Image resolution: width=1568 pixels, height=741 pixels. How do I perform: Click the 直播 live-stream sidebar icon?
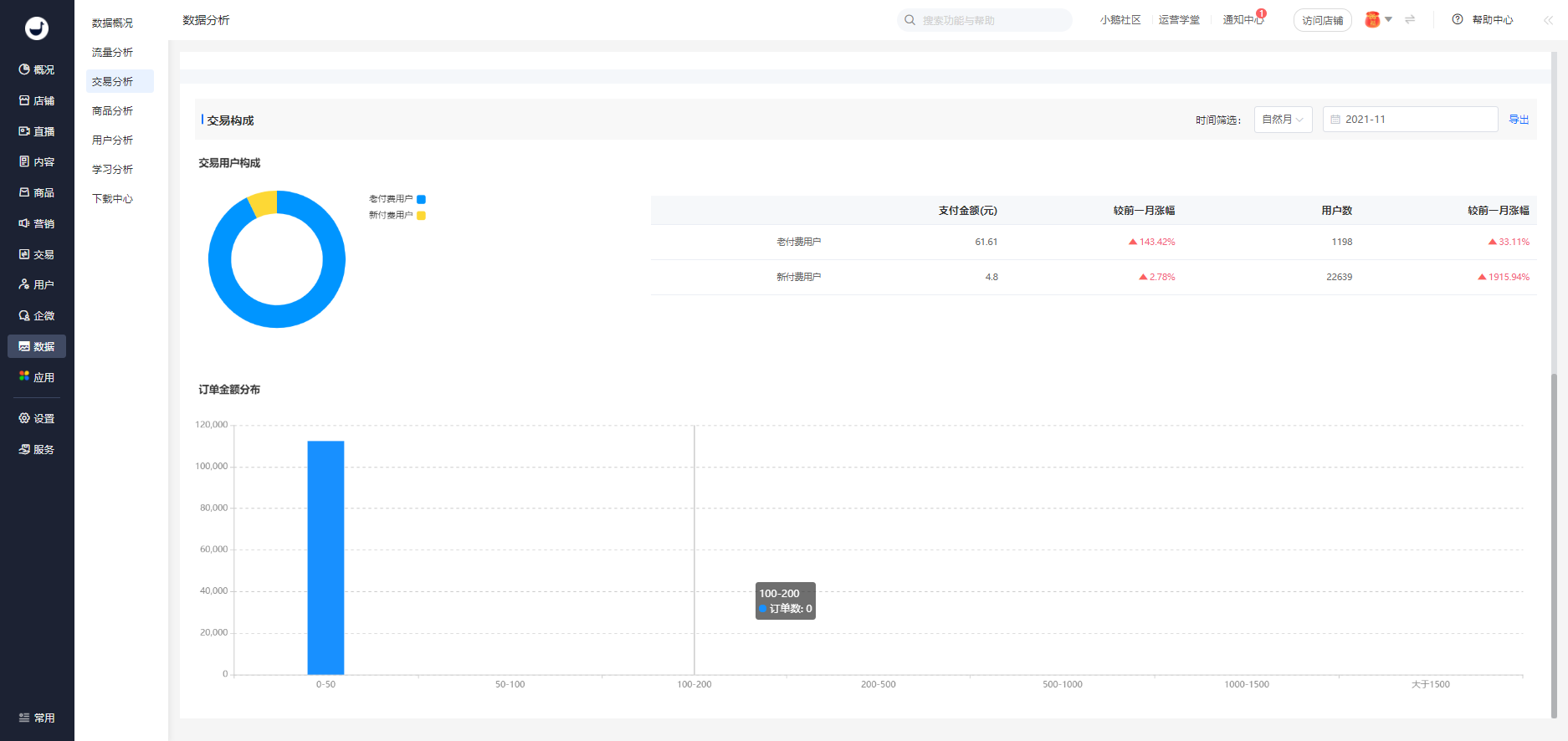(x=24, y=131)
